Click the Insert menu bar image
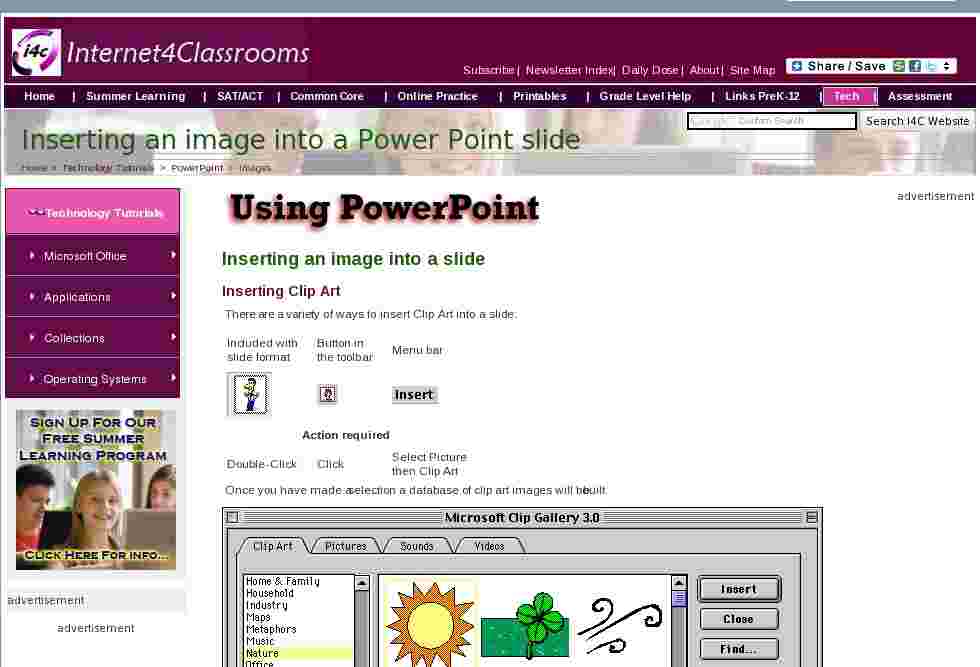The height and width of the screenshot is (667, 980). pos(414,394)
